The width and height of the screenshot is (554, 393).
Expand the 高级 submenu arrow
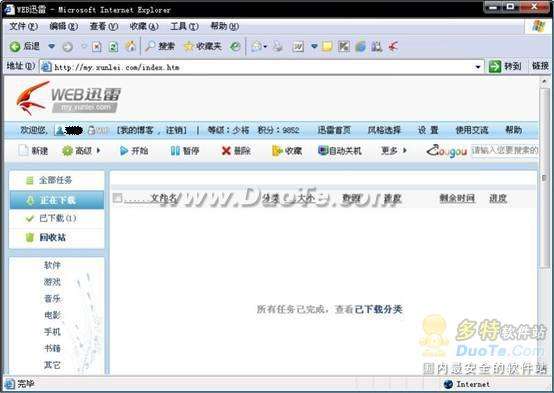(99, 151)
